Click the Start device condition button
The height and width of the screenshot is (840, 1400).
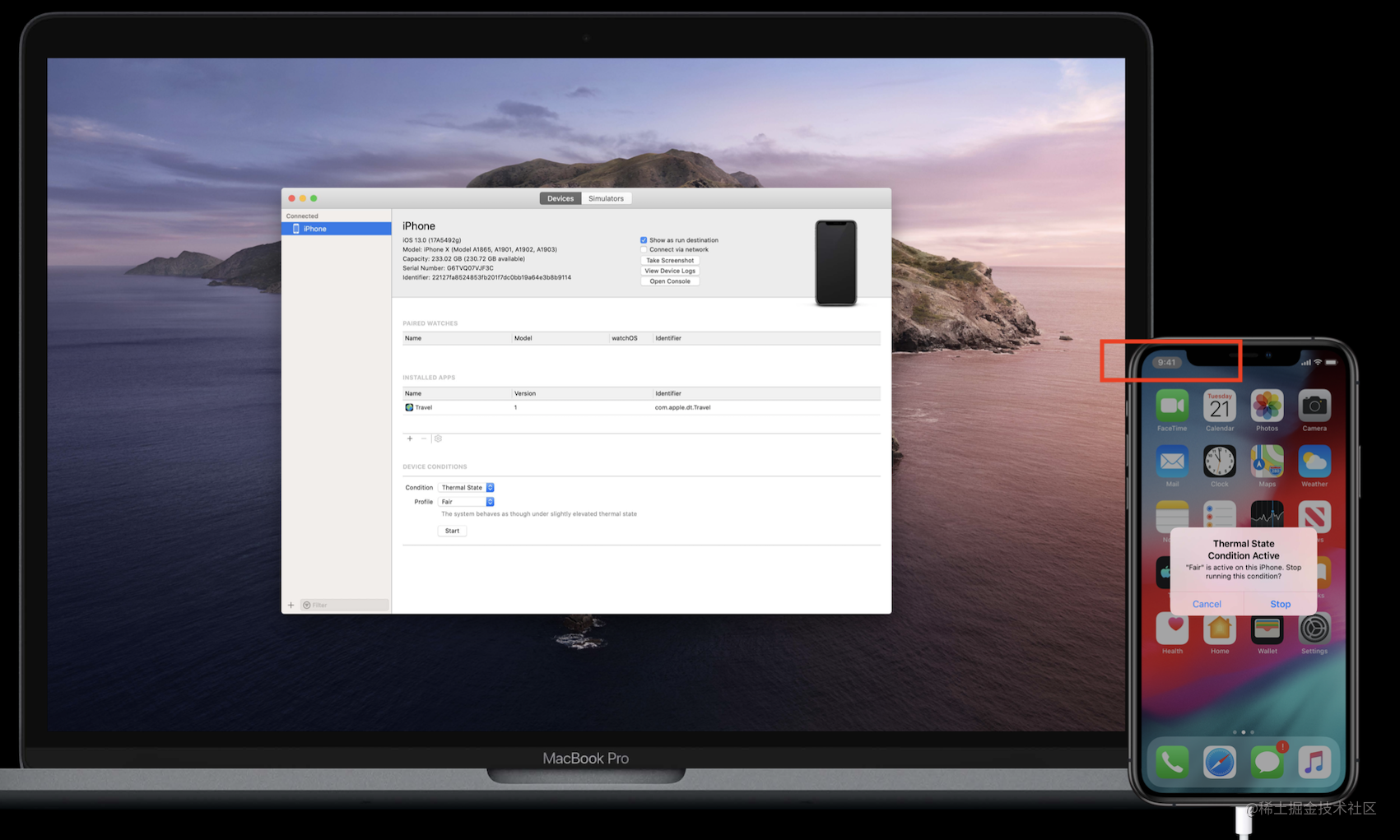pyautogui.click(x=452, y=531)
